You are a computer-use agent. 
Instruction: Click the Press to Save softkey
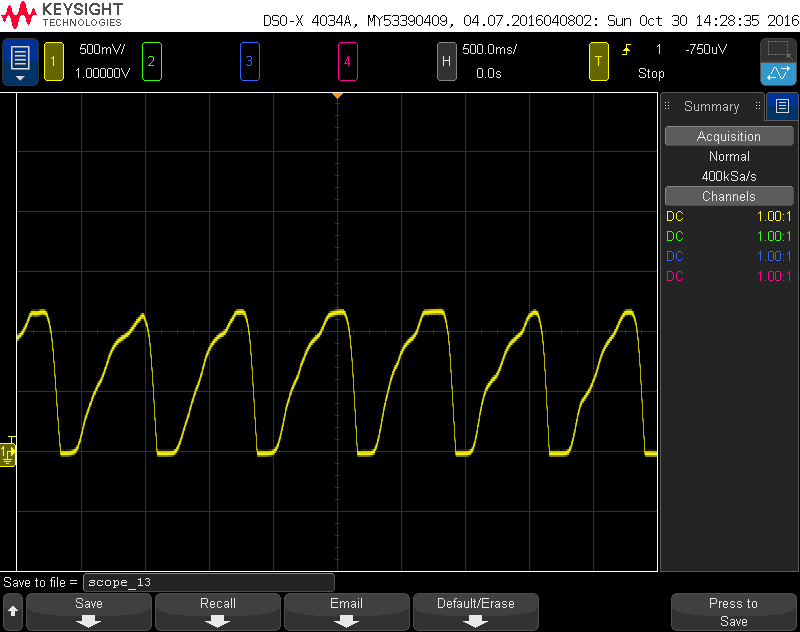[733, 612]
